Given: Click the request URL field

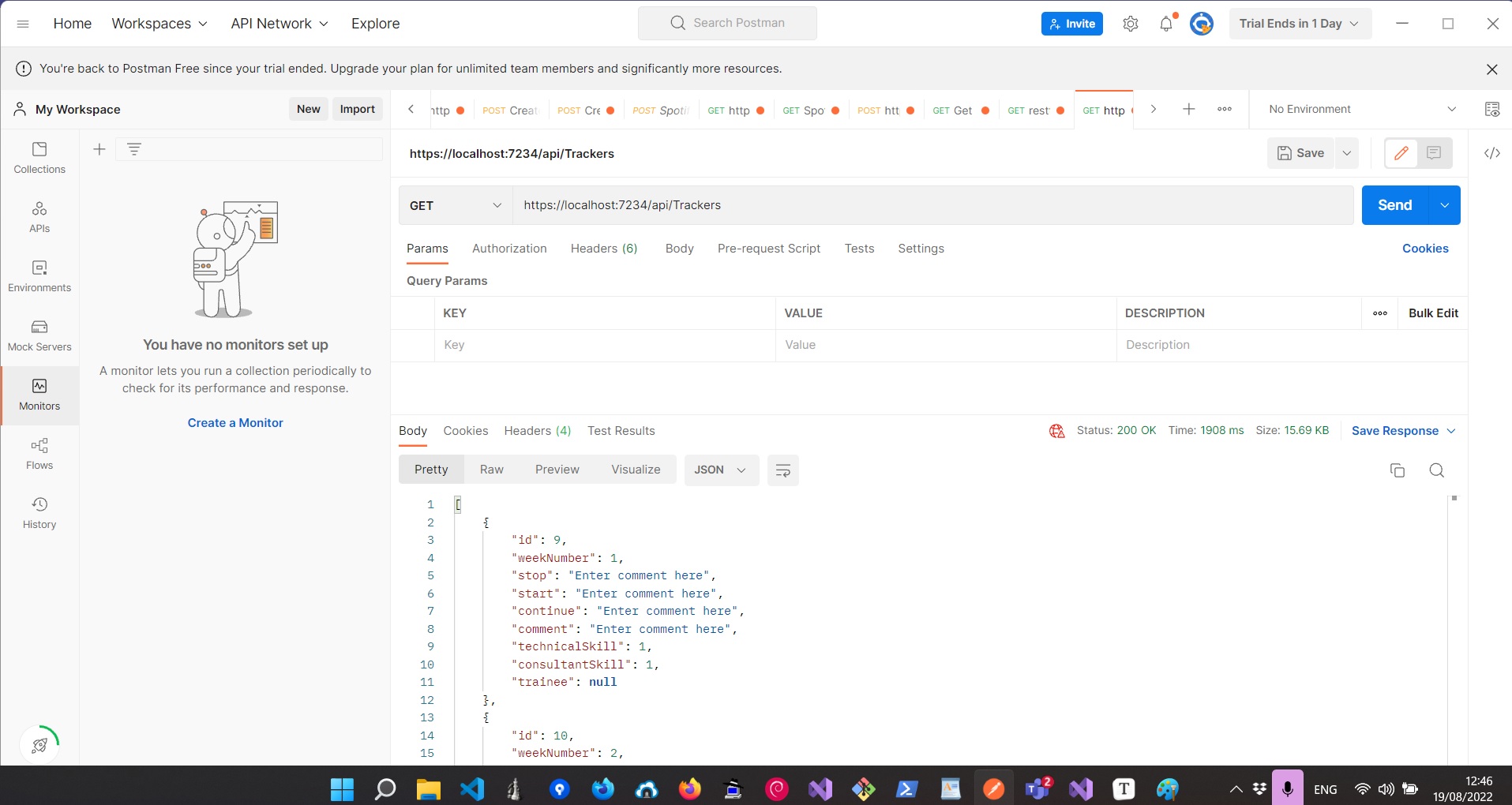Looking at the screenshot, I should tap(933, 205).
